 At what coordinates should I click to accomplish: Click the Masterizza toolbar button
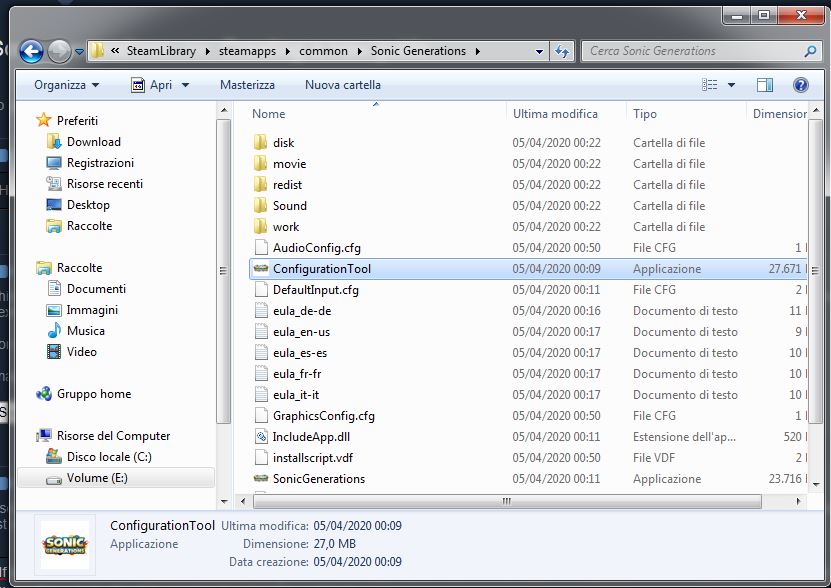point(247,85)
